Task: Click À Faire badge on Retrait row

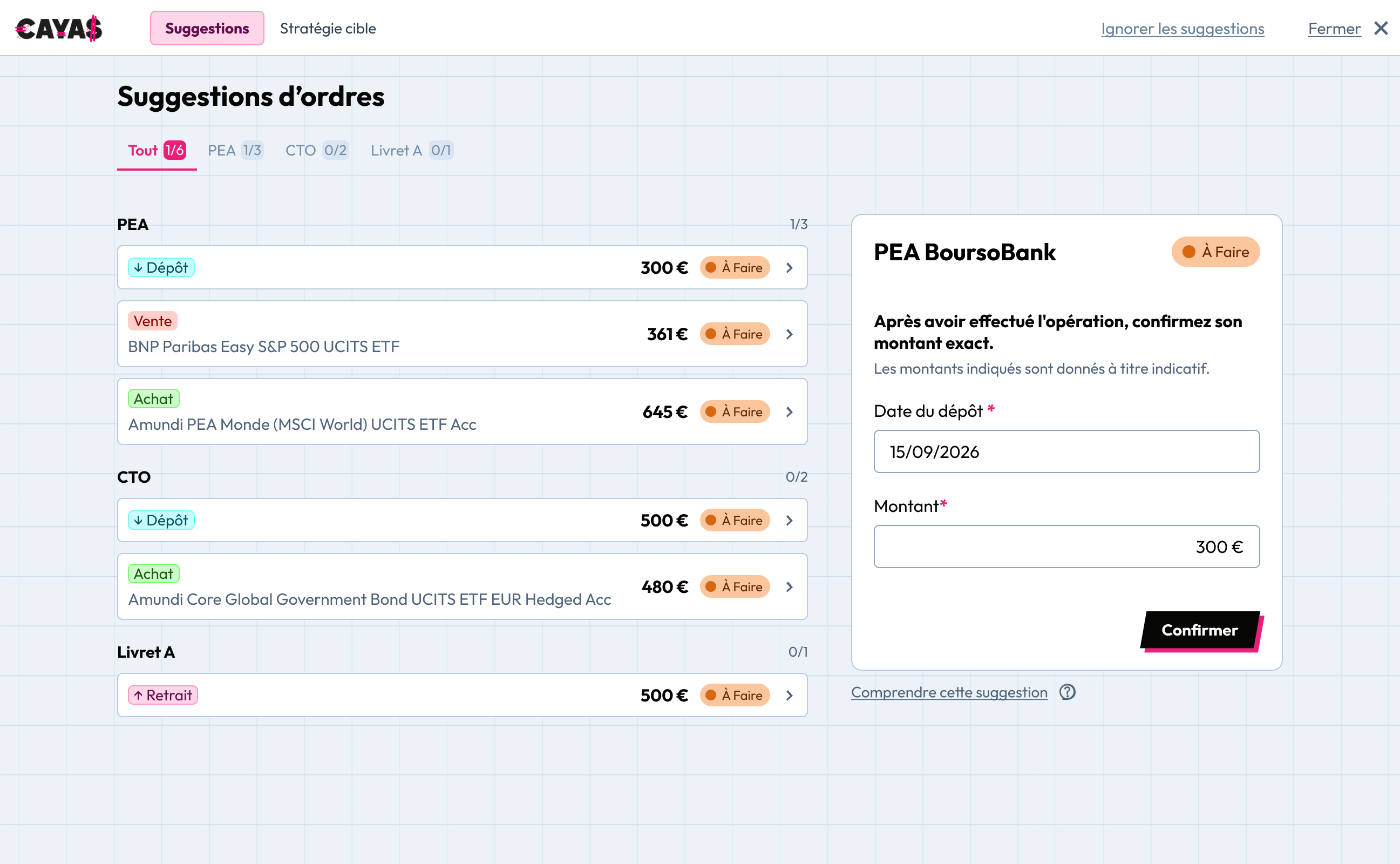Action: click(x=735, y=695)
